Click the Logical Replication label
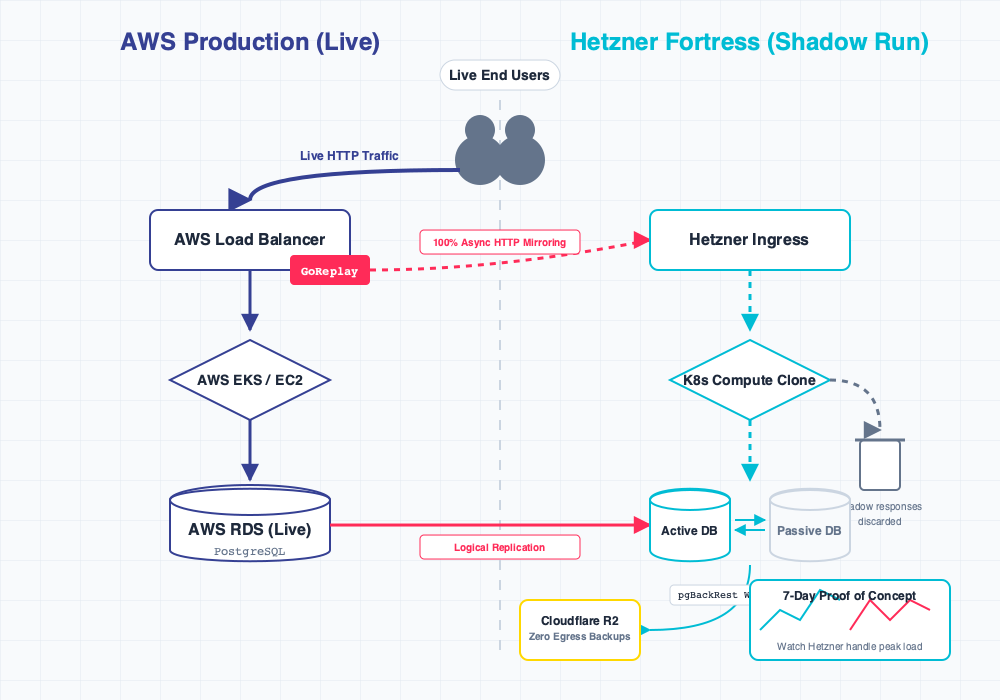This screenshot has width=1000, height=700. [x=499, y=547]
